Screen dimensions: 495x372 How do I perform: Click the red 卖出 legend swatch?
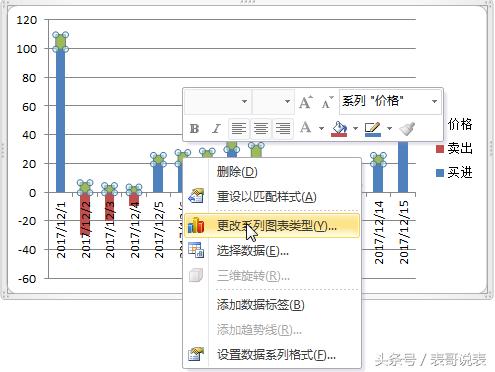point(440,149)
